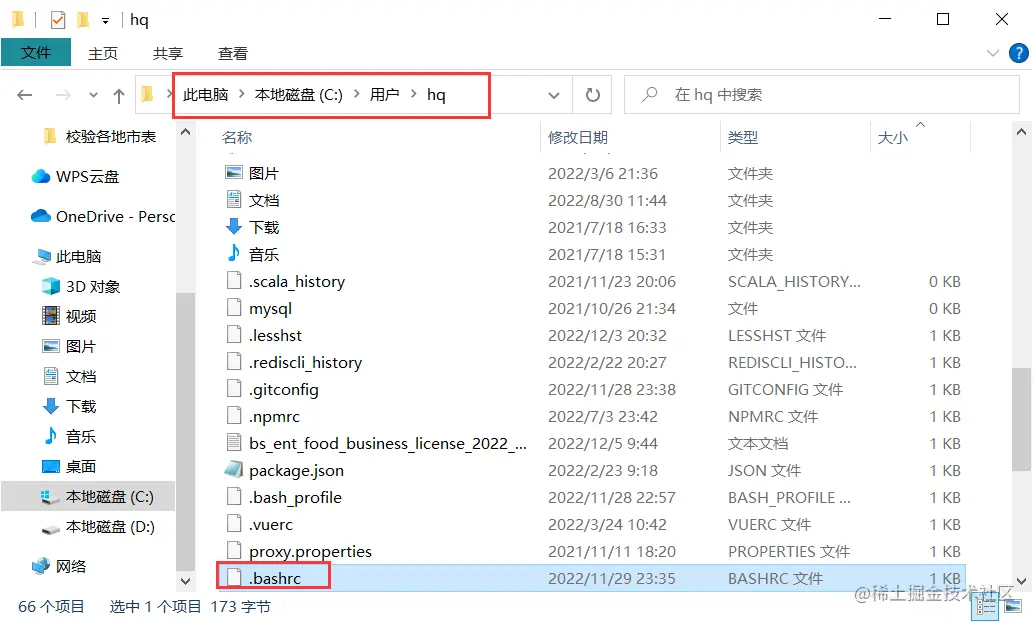Sort by the 修改日期 column header
Screen dimensions: 1033x622
click(x=578, y=137)
